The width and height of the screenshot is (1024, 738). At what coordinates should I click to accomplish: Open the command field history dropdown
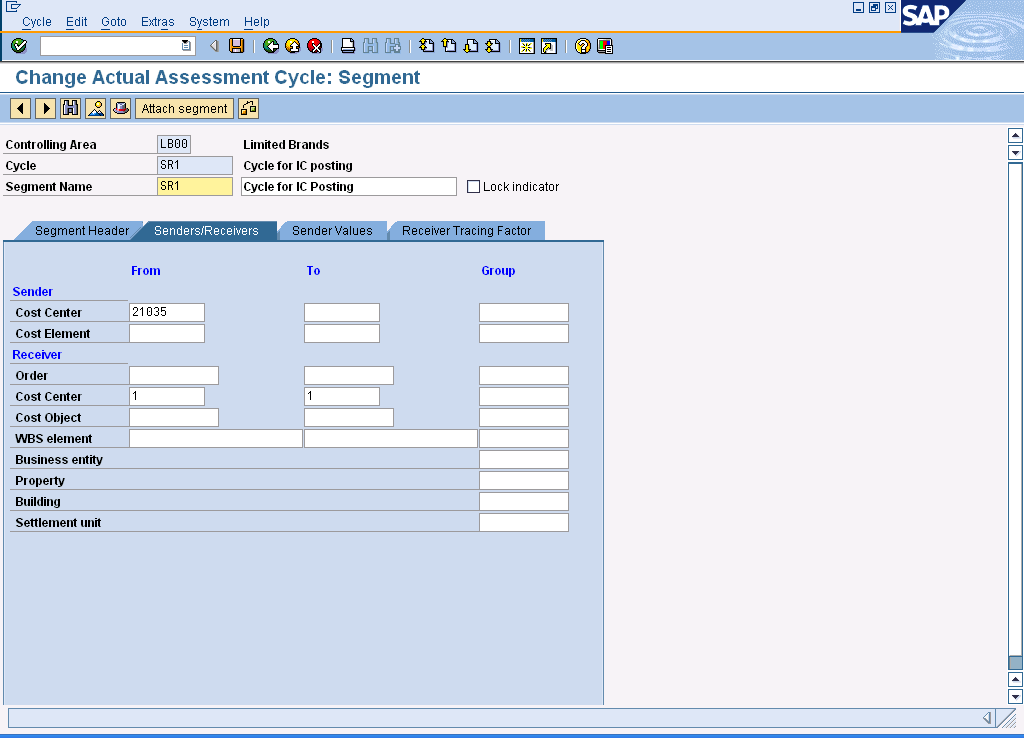[186, 46]
